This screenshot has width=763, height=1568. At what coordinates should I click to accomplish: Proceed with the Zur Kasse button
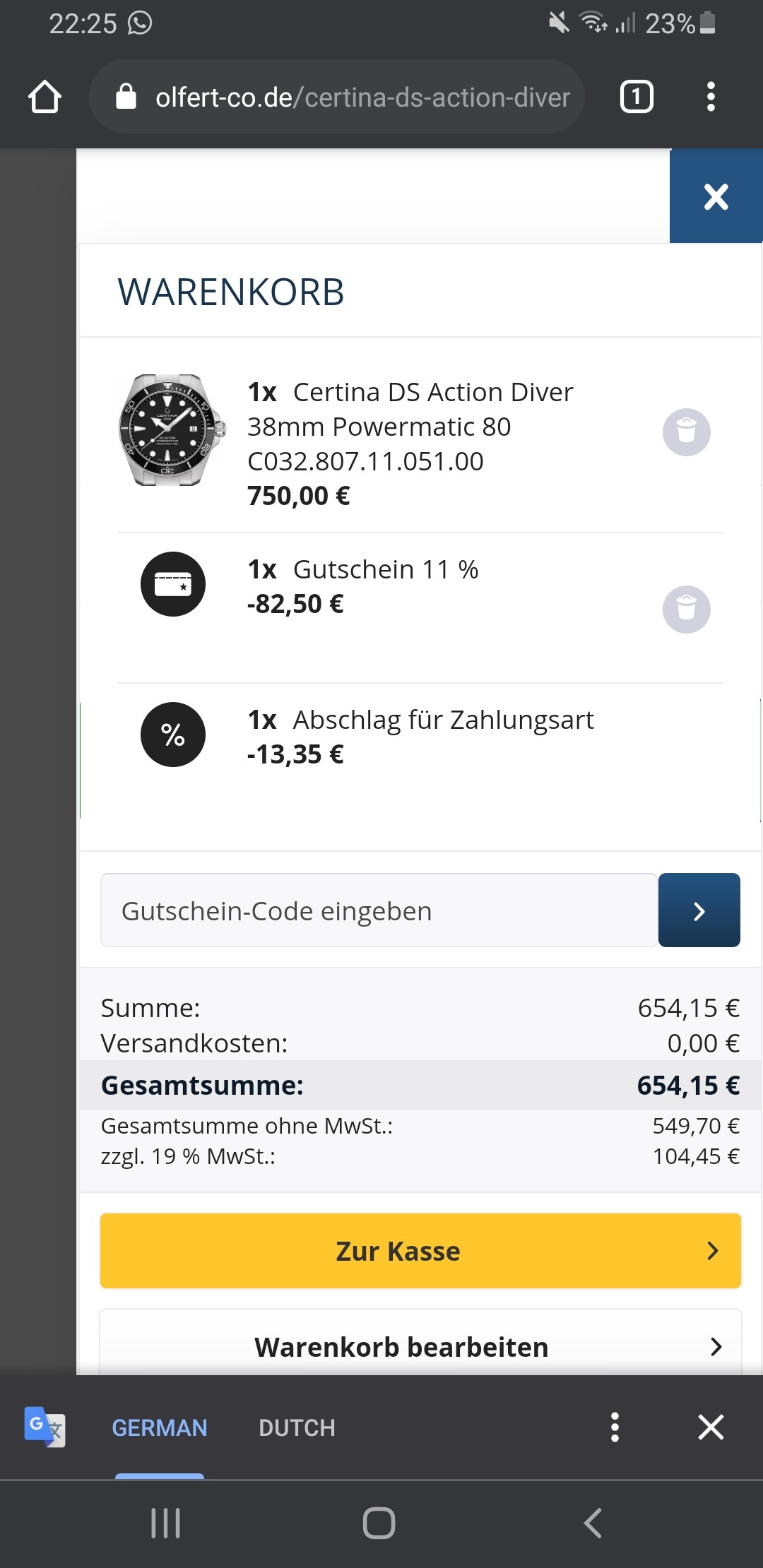(420, 1251)
